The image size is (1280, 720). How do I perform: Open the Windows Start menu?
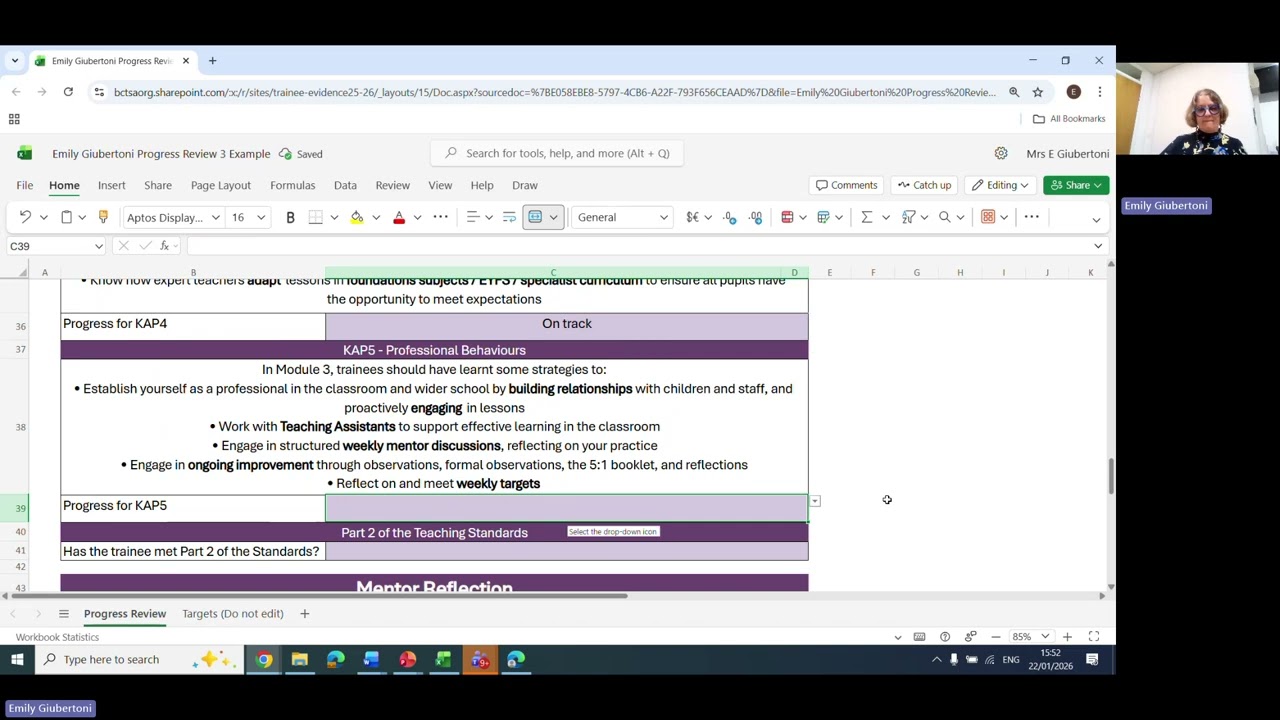tap(17, 659)
